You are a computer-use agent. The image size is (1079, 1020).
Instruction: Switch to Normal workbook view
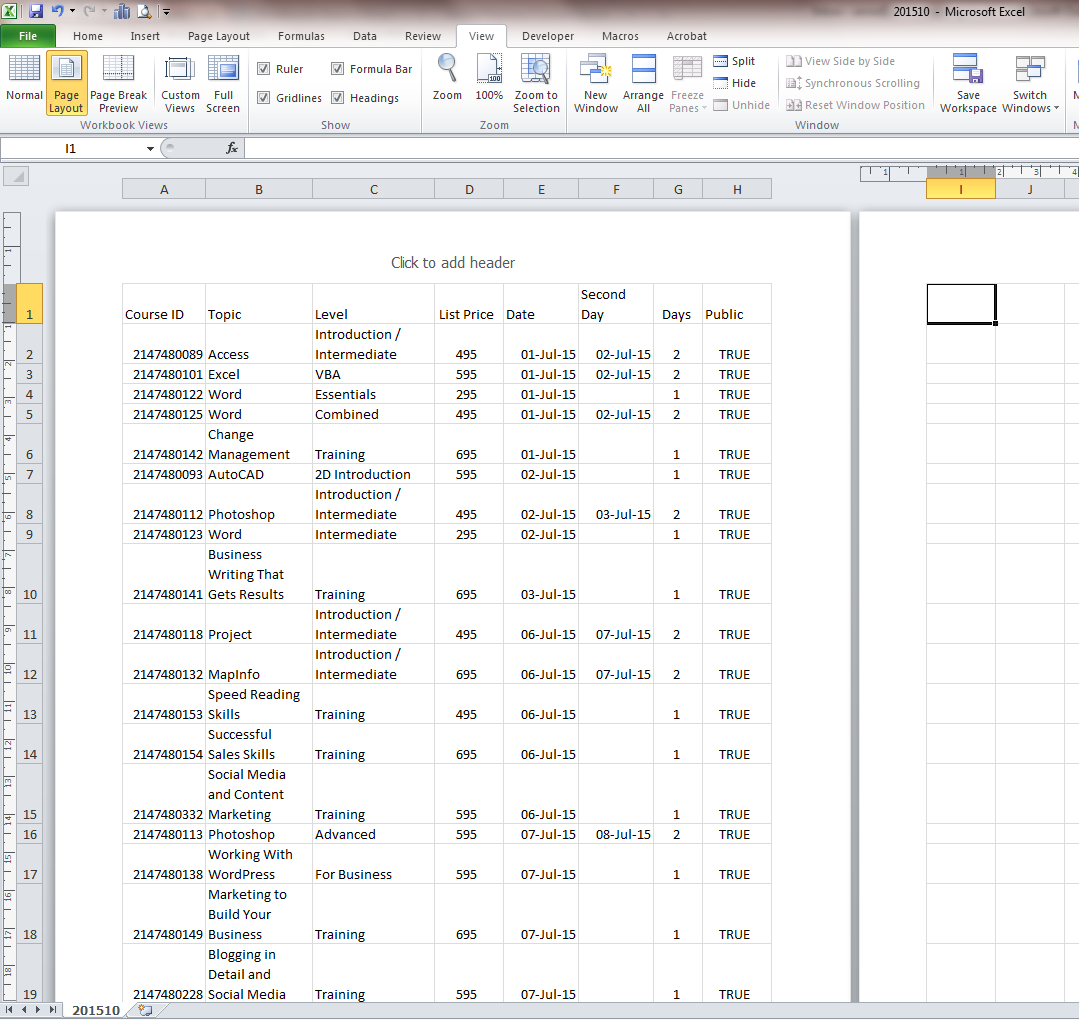24,80
